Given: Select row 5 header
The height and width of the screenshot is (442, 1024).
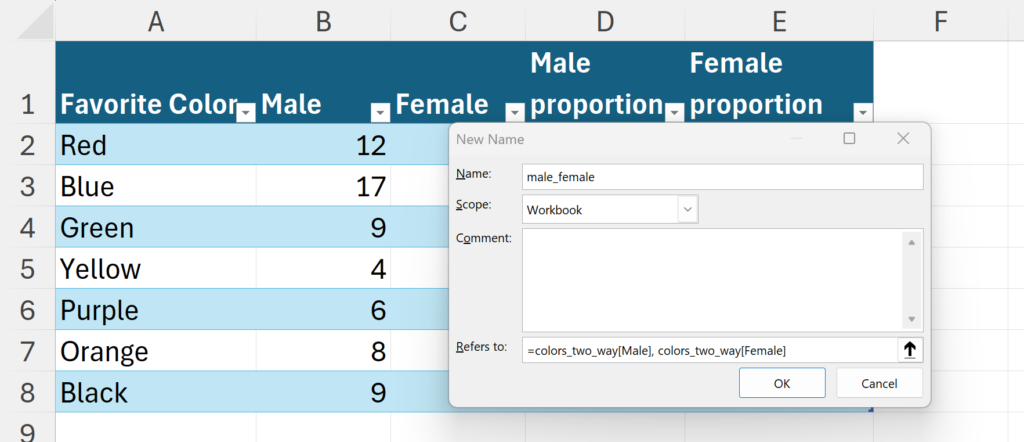Looking at the screenshot, I should pos(26,270).
